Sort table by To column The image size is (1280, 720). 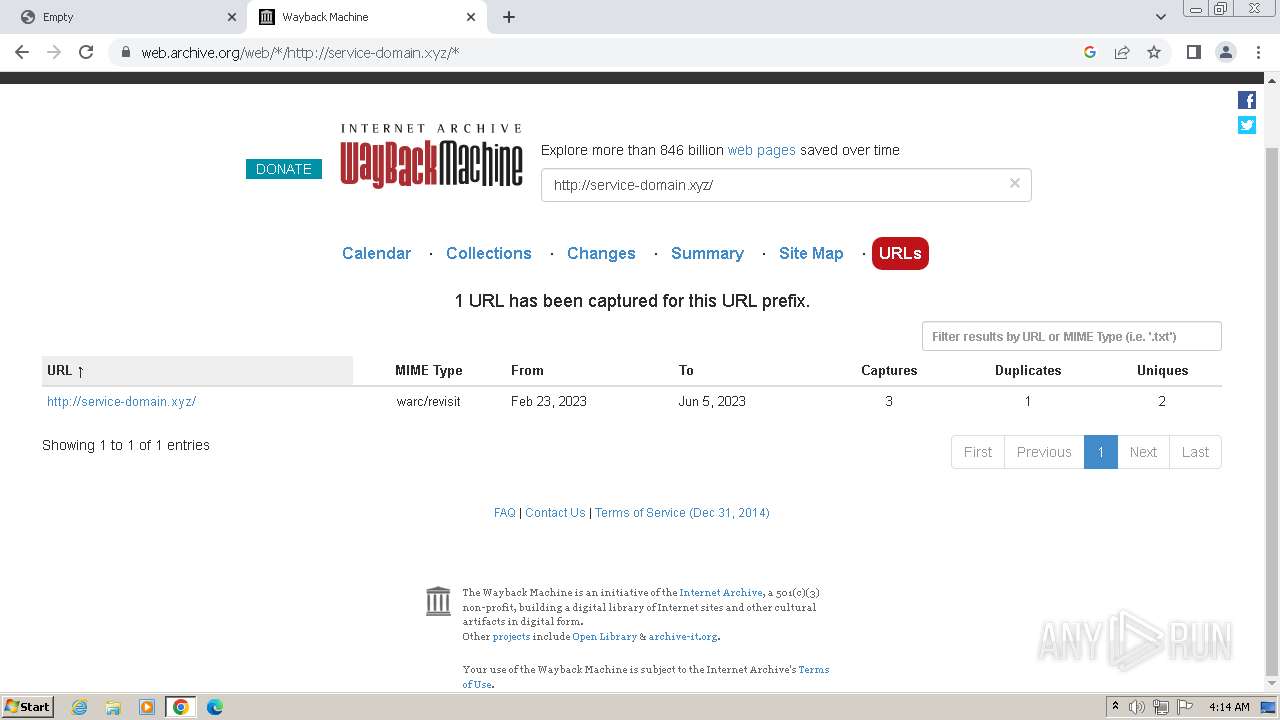686,370
